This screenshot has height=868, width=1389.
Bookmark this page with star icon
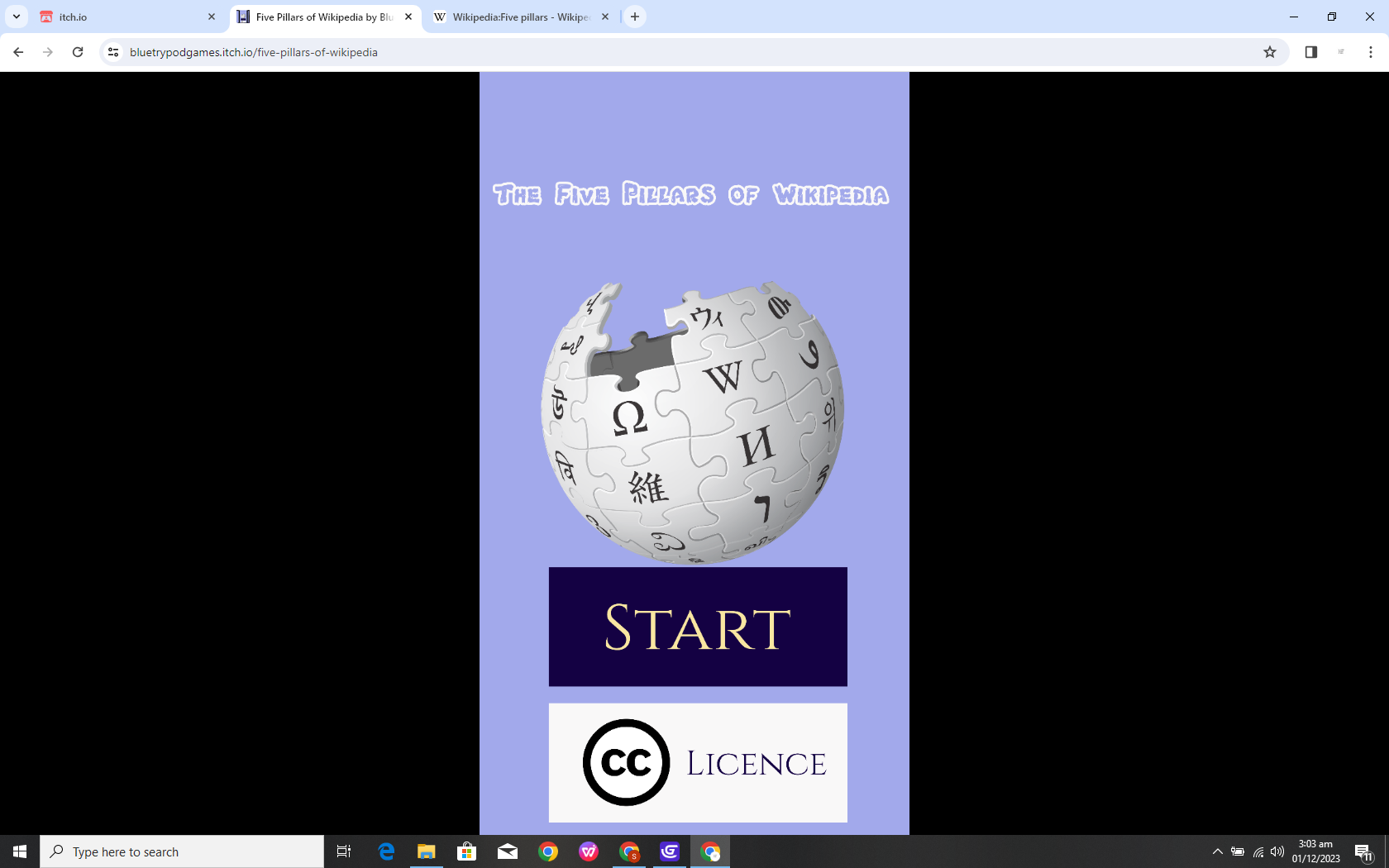[1270, 52]
